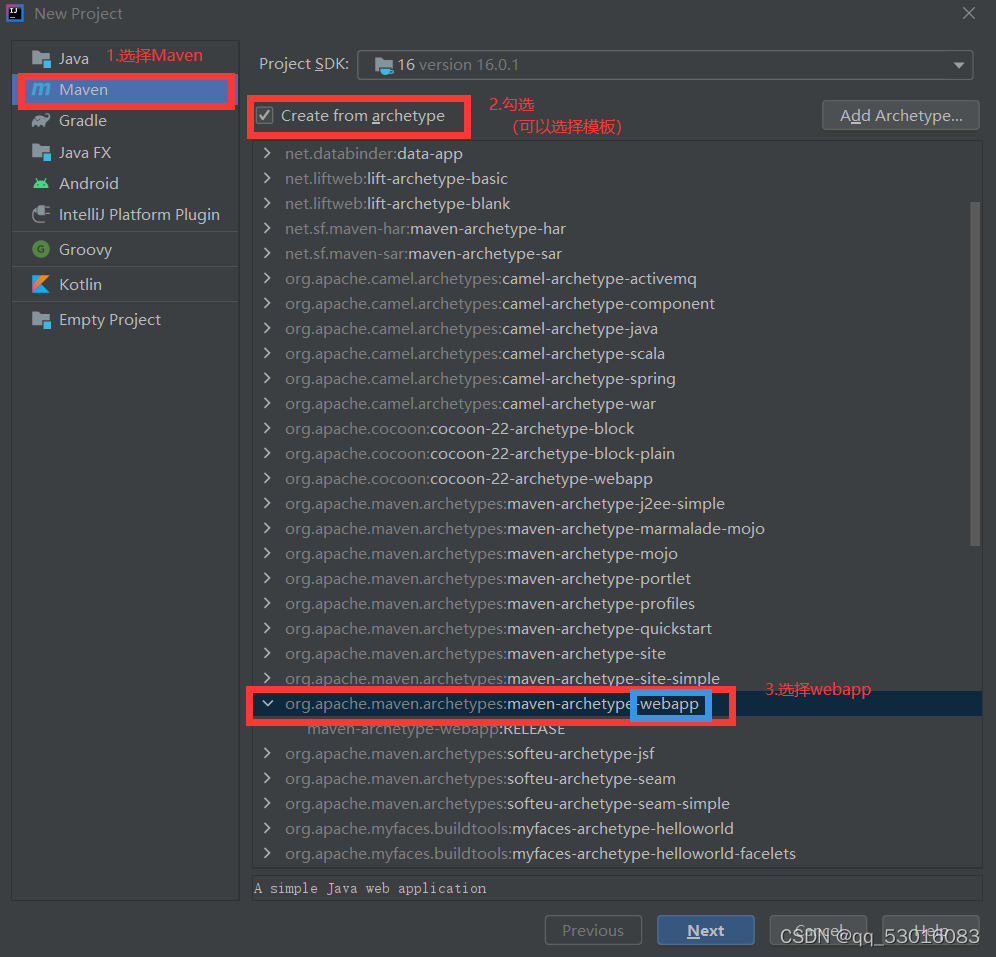Select maven-archetype-j2ee-simple row
This screenshot has height=957, width=996.
point(617,504)
